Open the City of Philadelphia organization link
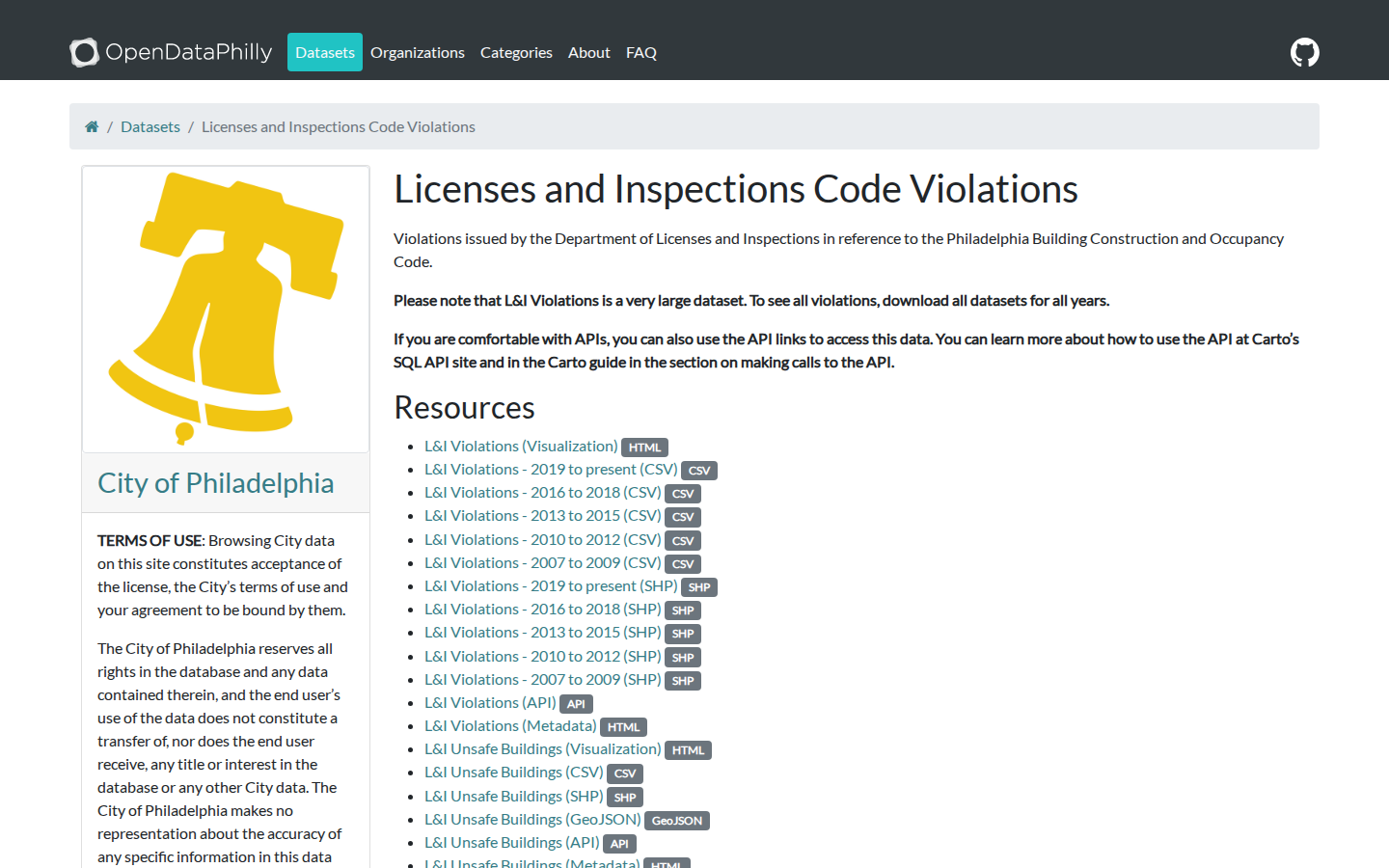The height and width of the screenshot is (868, 1389). pos(216,483)
